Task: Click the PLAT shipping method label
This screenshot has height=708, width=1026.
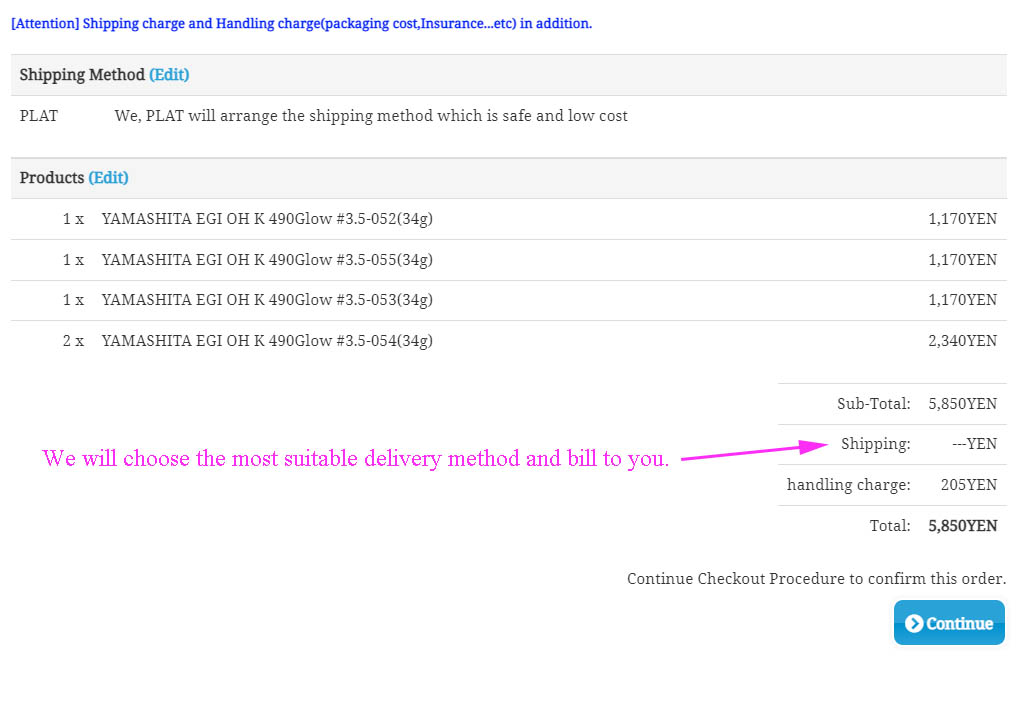Action: point(39,116)
